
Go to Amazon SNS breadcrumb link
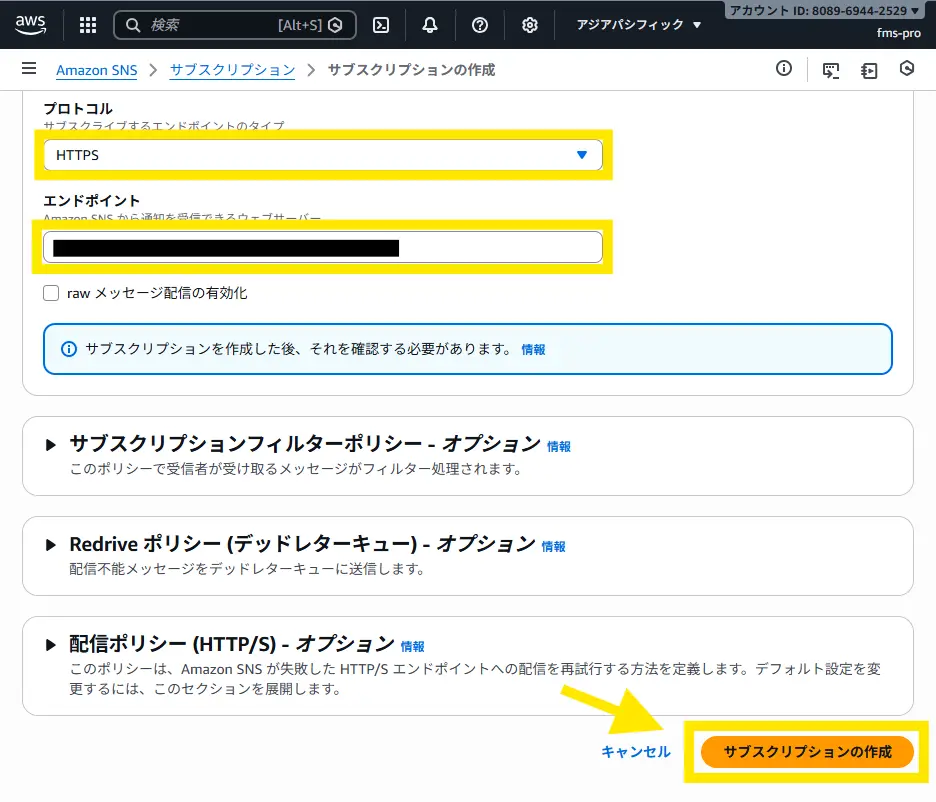[x=96, y=70]
